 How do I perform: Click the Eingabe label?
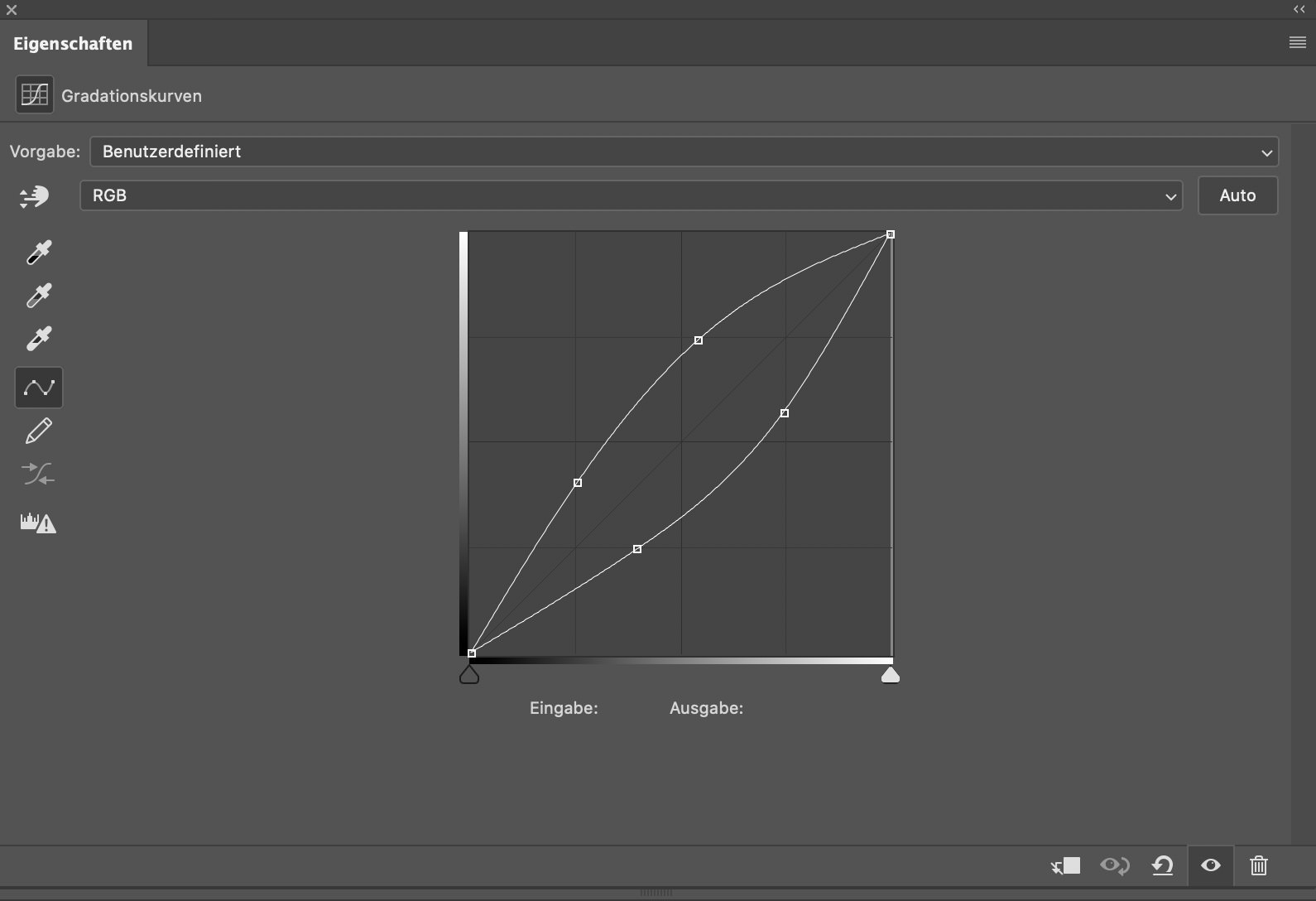click(564, 709)
